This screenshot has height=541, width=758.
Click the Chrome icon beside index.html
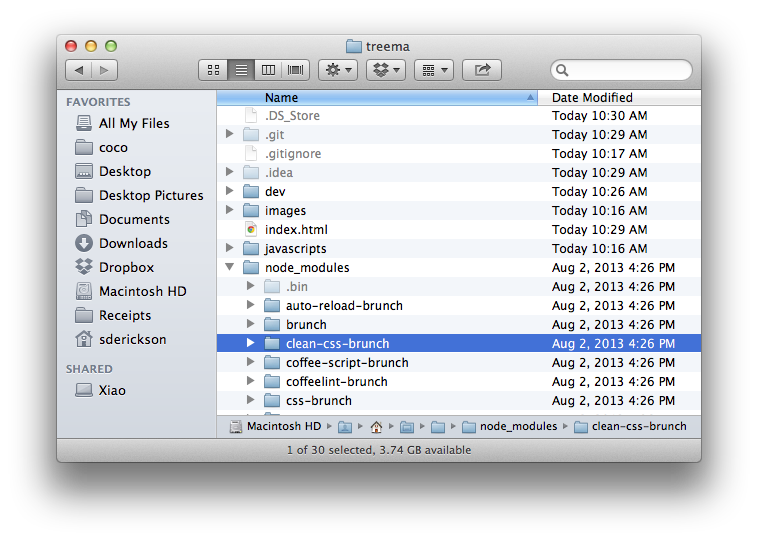251,229
